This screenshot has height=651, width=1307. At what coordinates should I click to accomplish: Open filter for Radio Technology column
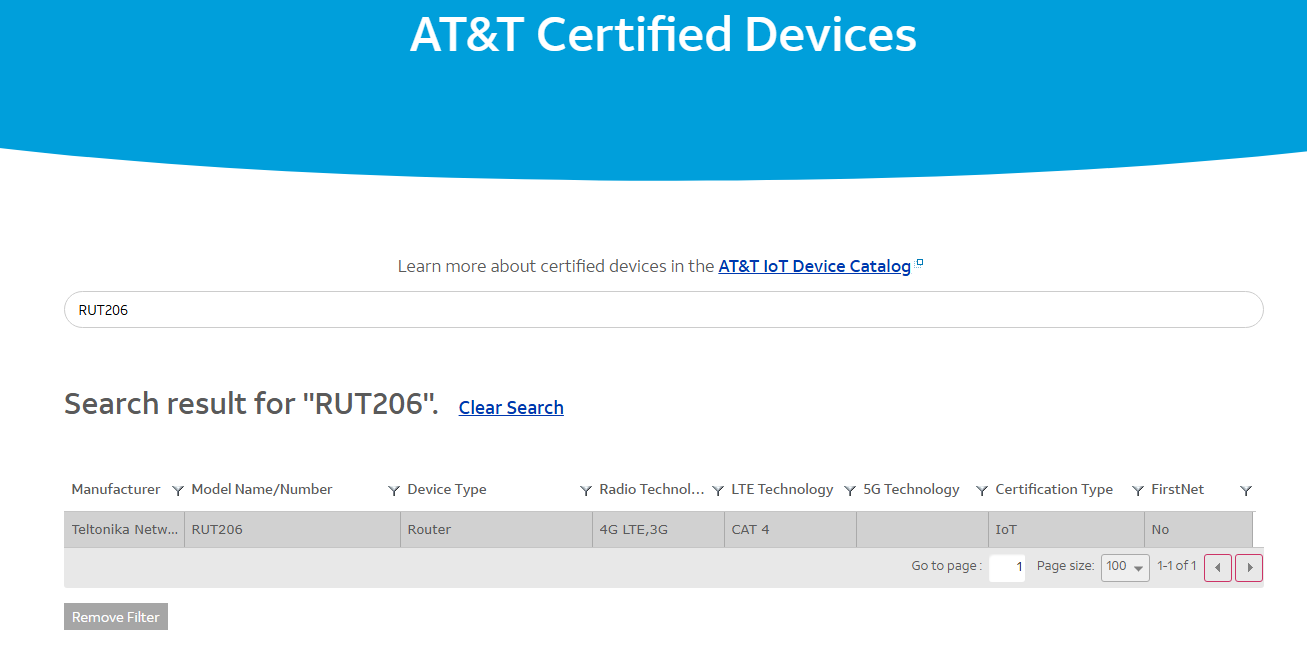(x=718, y=491)
